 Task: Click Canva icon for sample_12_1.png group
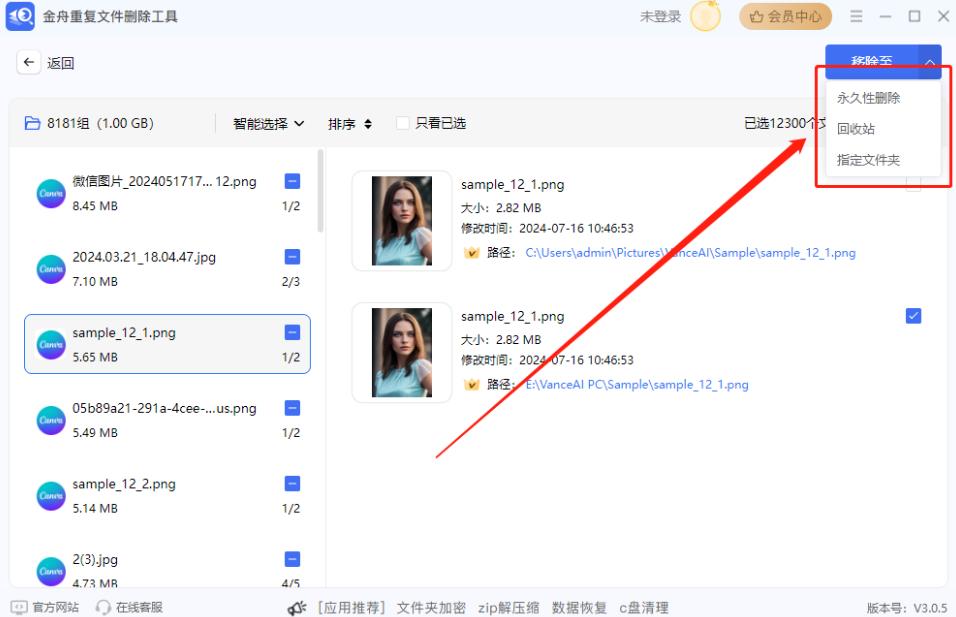[x=51, y=344]
